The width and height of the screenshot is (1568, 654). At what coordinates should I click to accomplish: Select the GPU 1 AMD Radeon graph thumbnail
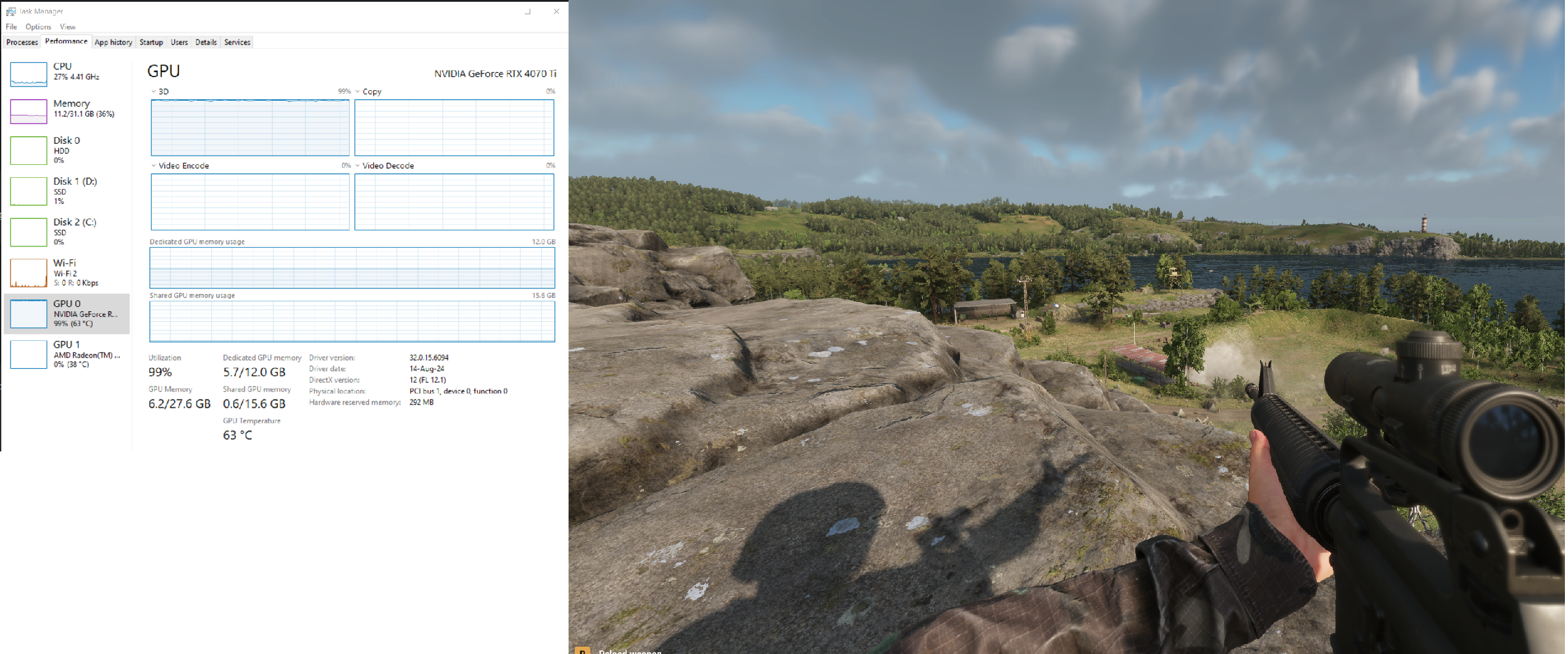pyautogui.click(x=28, y=354)
